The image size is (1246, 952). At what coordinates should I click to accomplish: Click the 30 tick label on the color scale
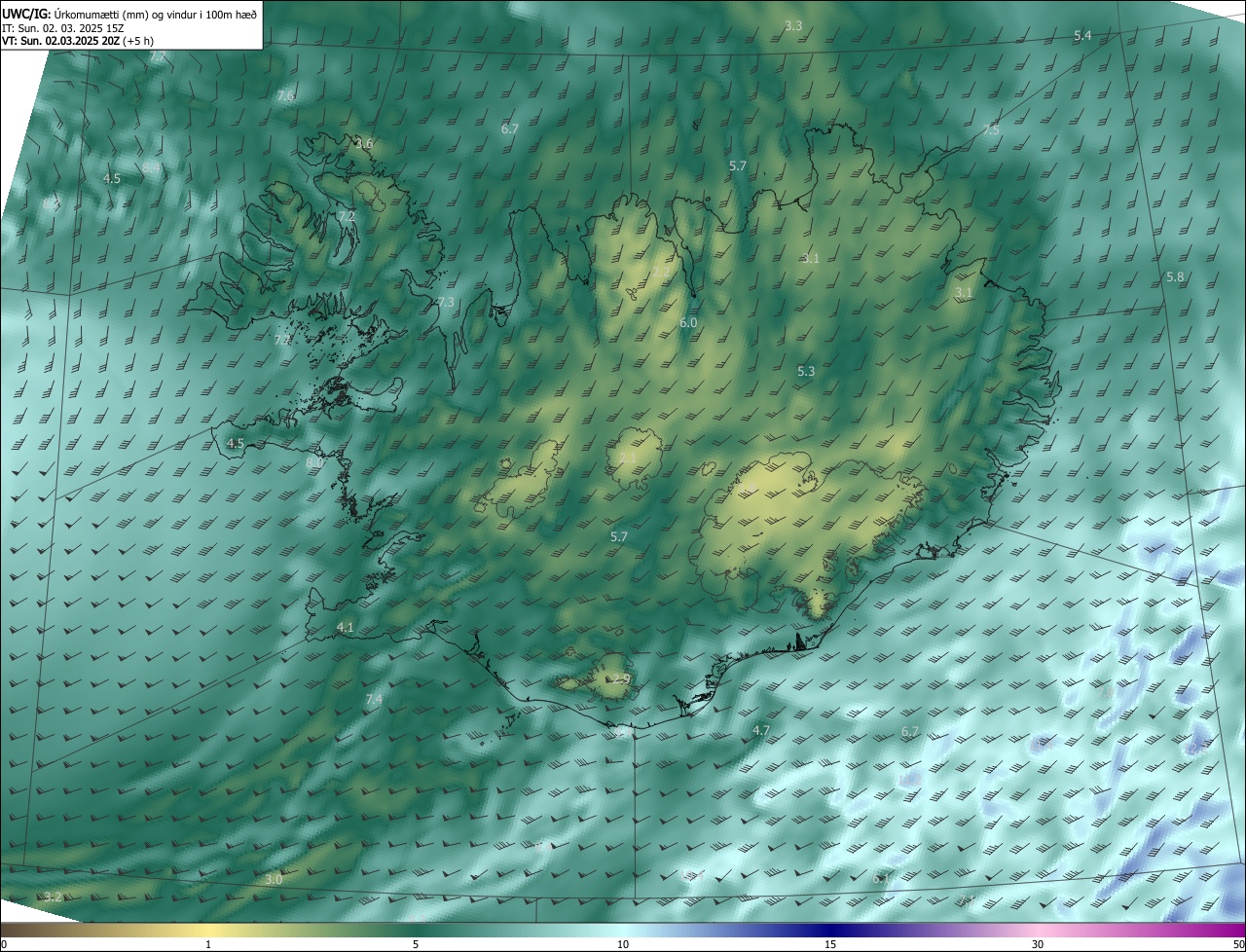tap(1038, 945)
